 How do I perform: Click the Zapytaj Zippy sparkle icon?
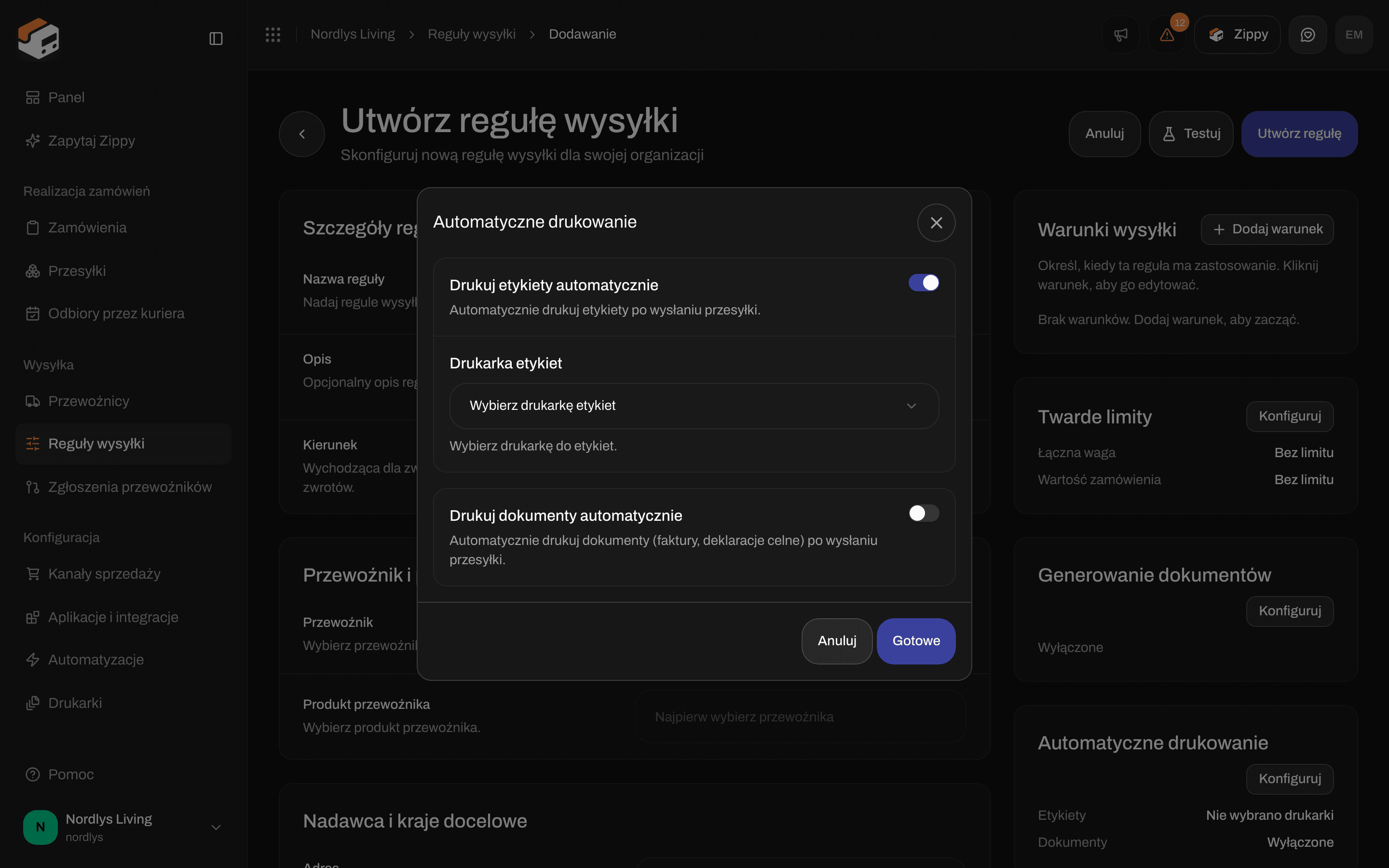(33, 141)
